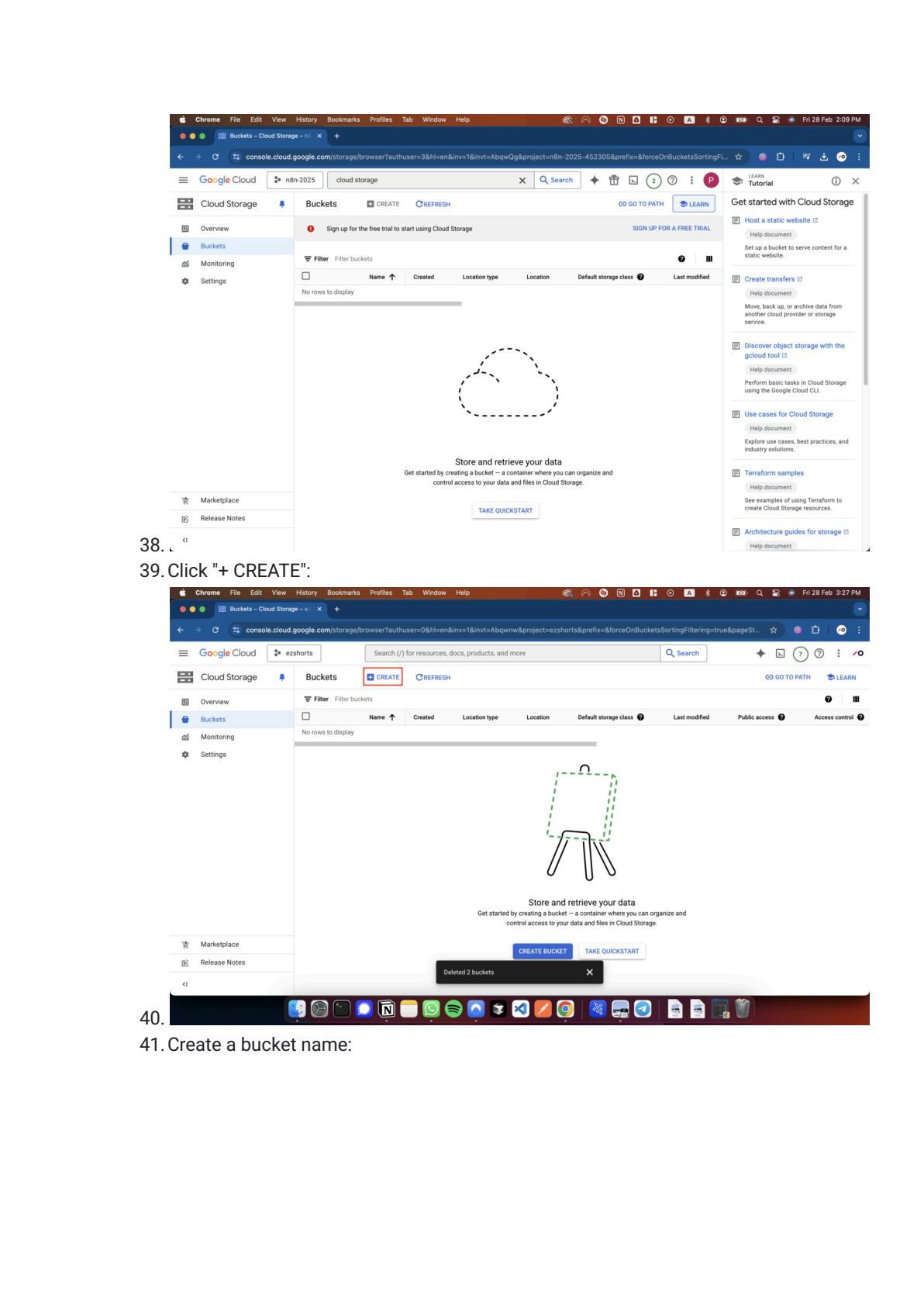Toggle select-all checkbox in lower bucket table

click(x=305, y=717)
